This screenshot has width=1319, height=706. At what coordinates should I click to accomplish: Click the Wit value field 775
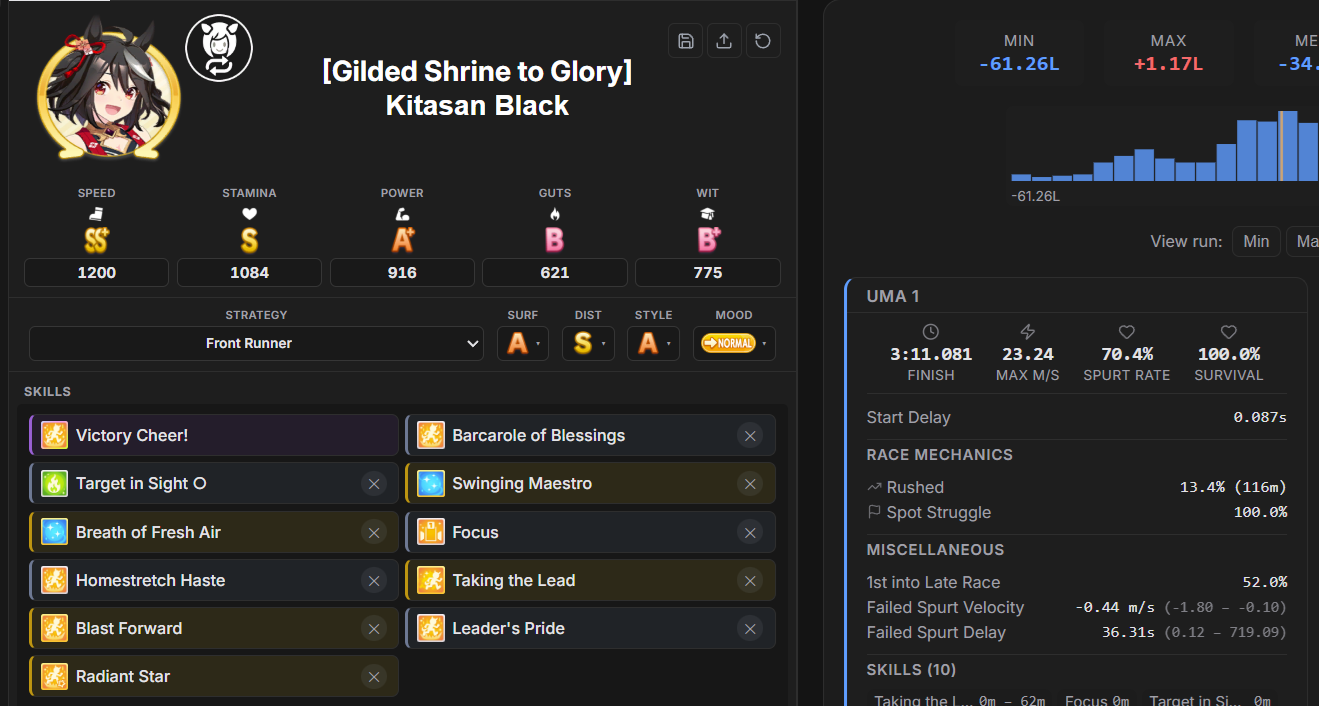click(x=708, y=272)
